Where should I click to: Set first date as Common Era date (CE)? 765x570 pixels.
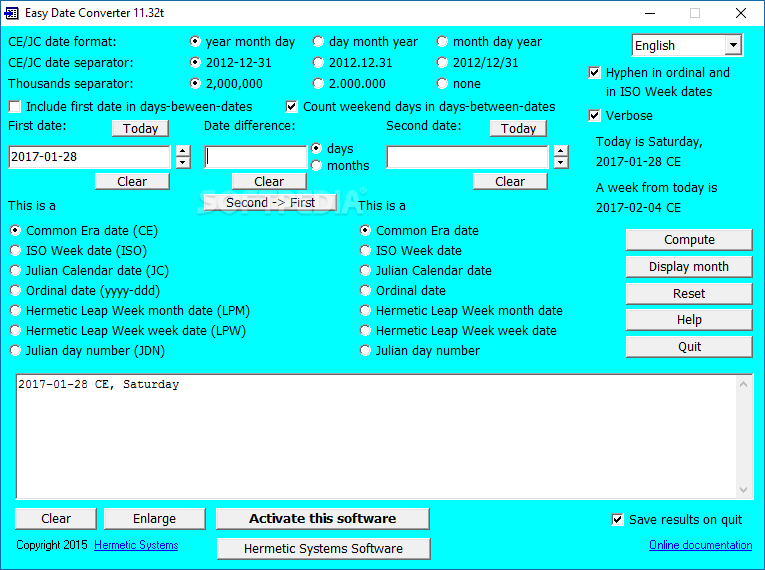coord(16,231)
